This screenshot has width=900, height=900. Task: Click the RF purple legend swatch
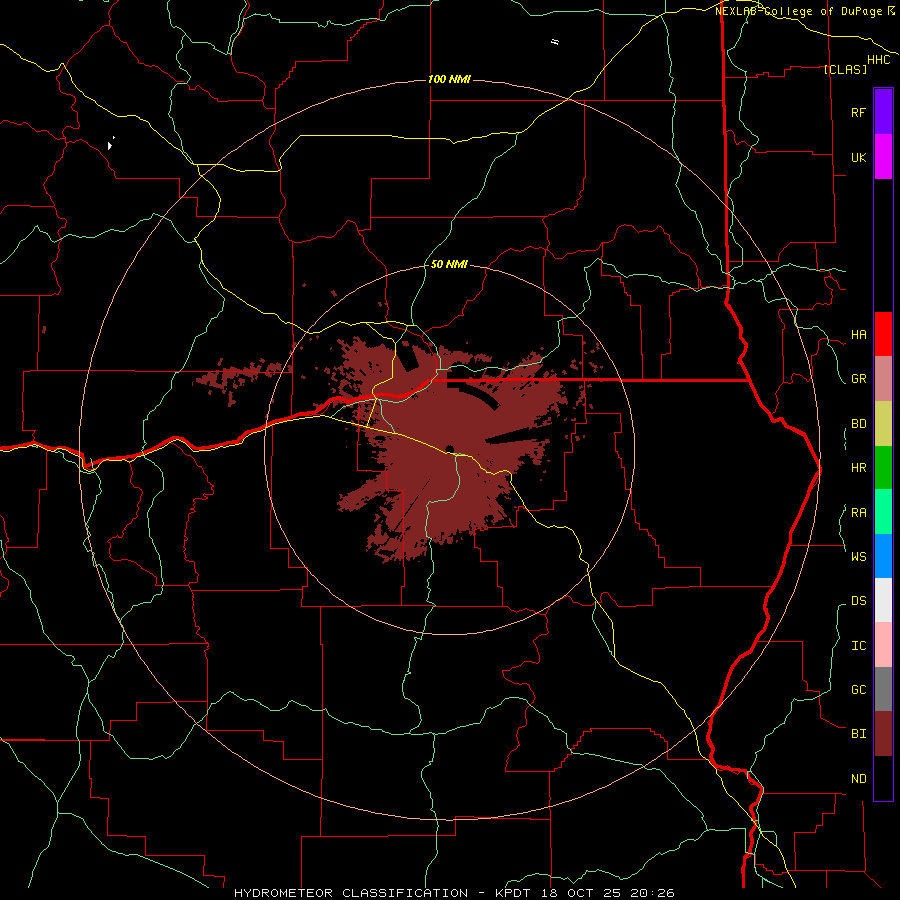point(883,112)
